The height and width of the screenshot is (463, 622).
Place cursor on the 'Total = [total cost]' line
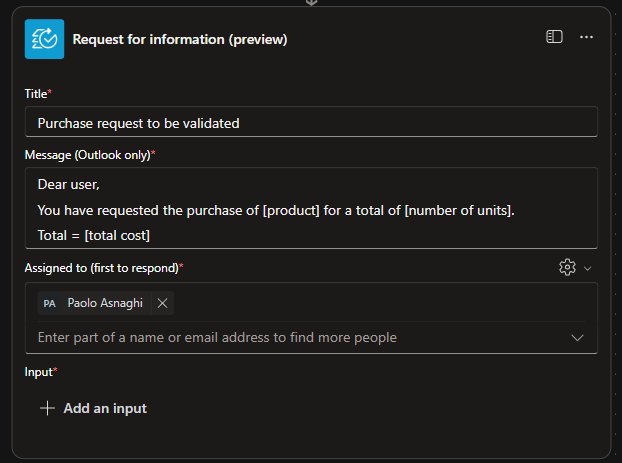coord(93,235)
